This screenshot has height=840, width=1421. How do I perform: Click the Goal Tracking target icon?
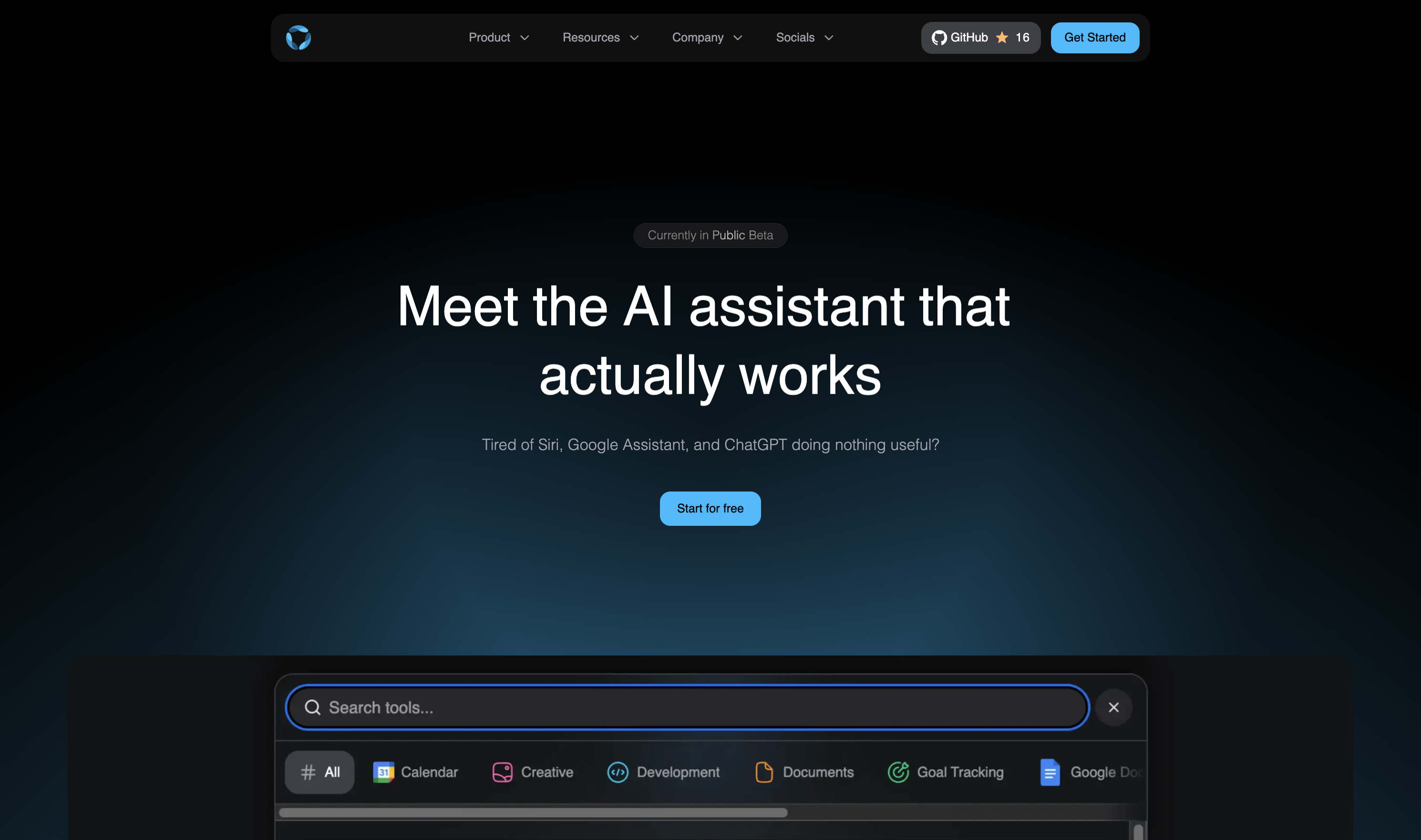tap(898, 772)
